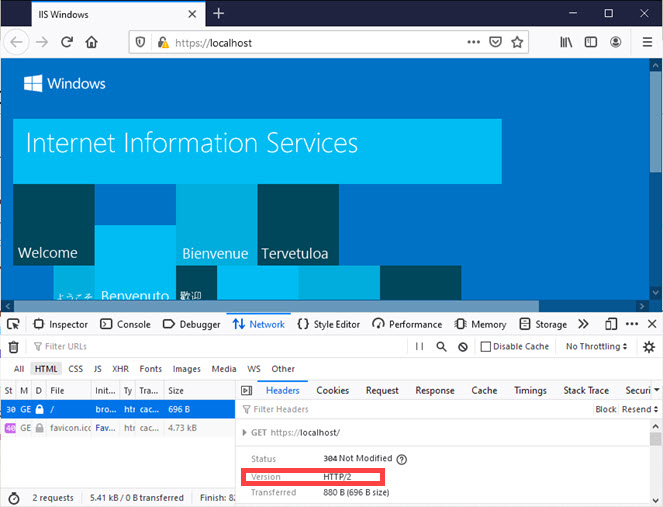Show help for 304 status code

(402, 459)
